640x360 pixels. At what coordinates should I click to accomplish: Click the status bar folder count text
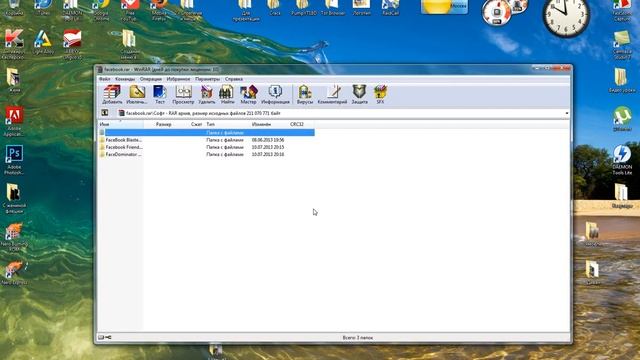[x=358, y=338]
